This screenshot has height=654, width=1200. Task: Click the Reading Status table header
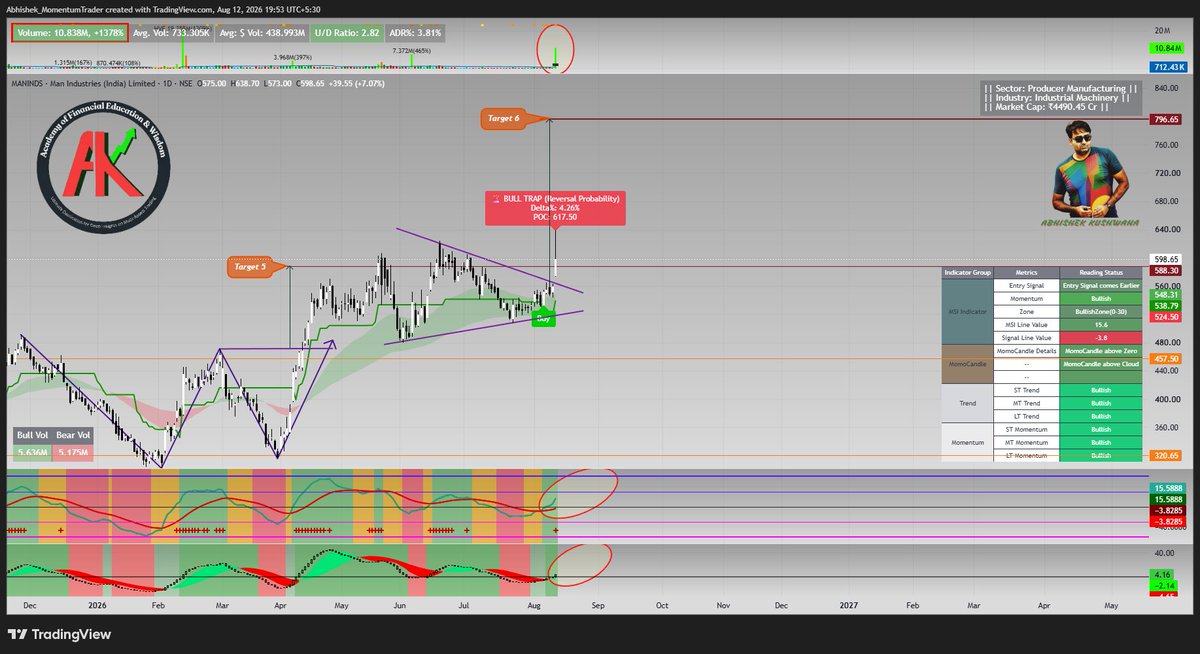click(x=1101, y=272)
